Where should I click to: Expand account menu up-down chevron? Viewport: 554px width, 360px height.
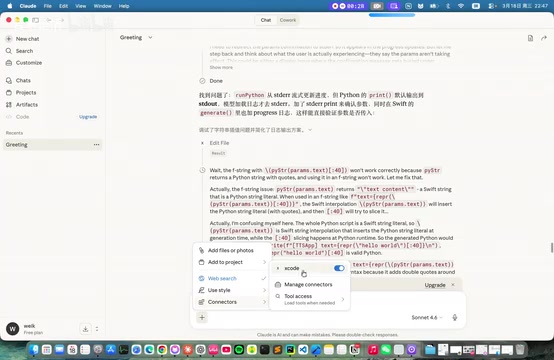coord(97,329)
